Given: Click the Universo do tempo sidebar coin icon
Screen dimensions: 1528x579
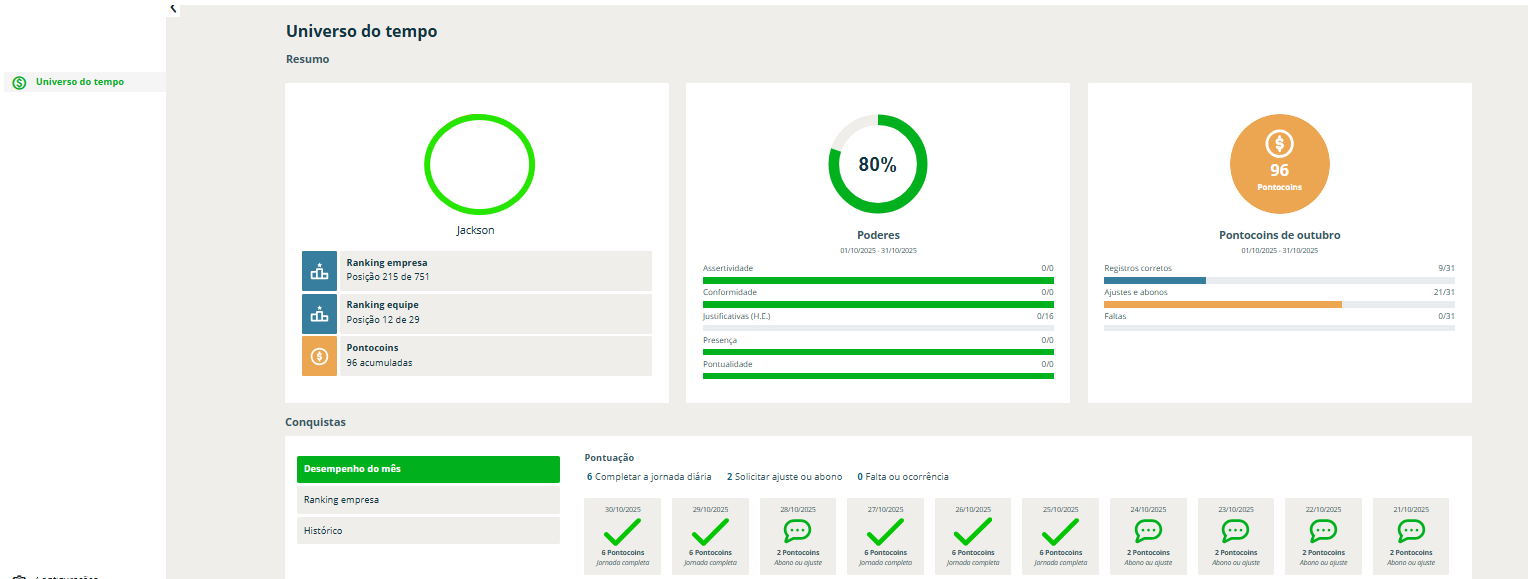Looking at the screenshot, I should point(19,82).
